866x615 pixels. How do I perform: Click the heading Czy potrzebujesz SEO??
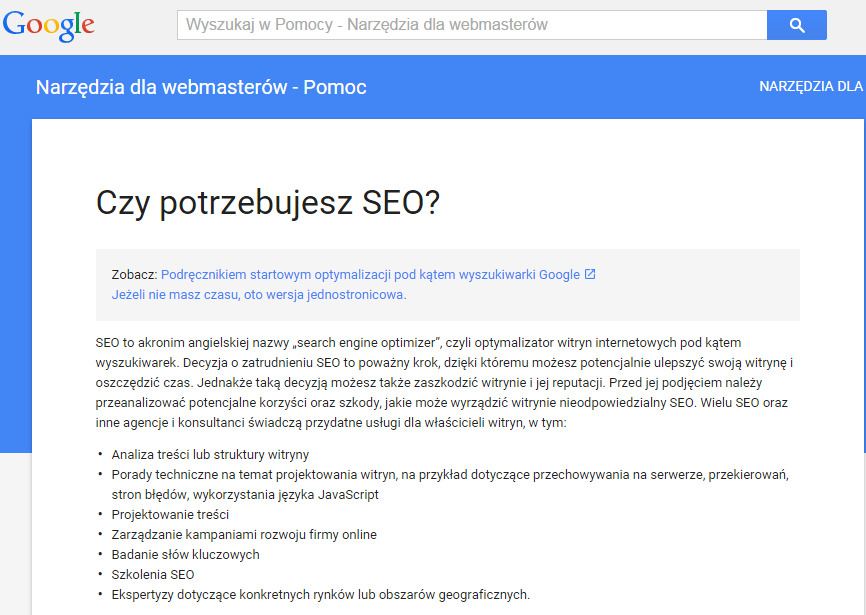pos(268,202)
